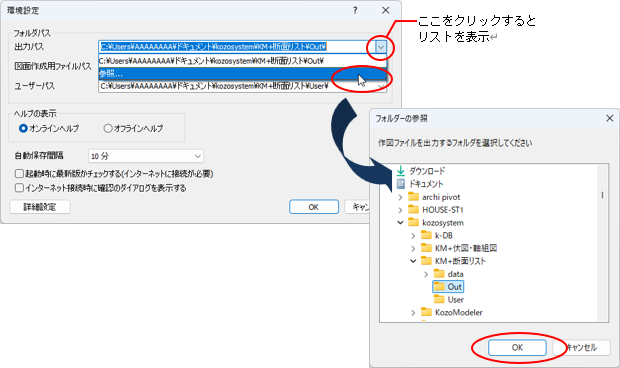Collapse the KM+断面リスト folder

pos(413,261)
